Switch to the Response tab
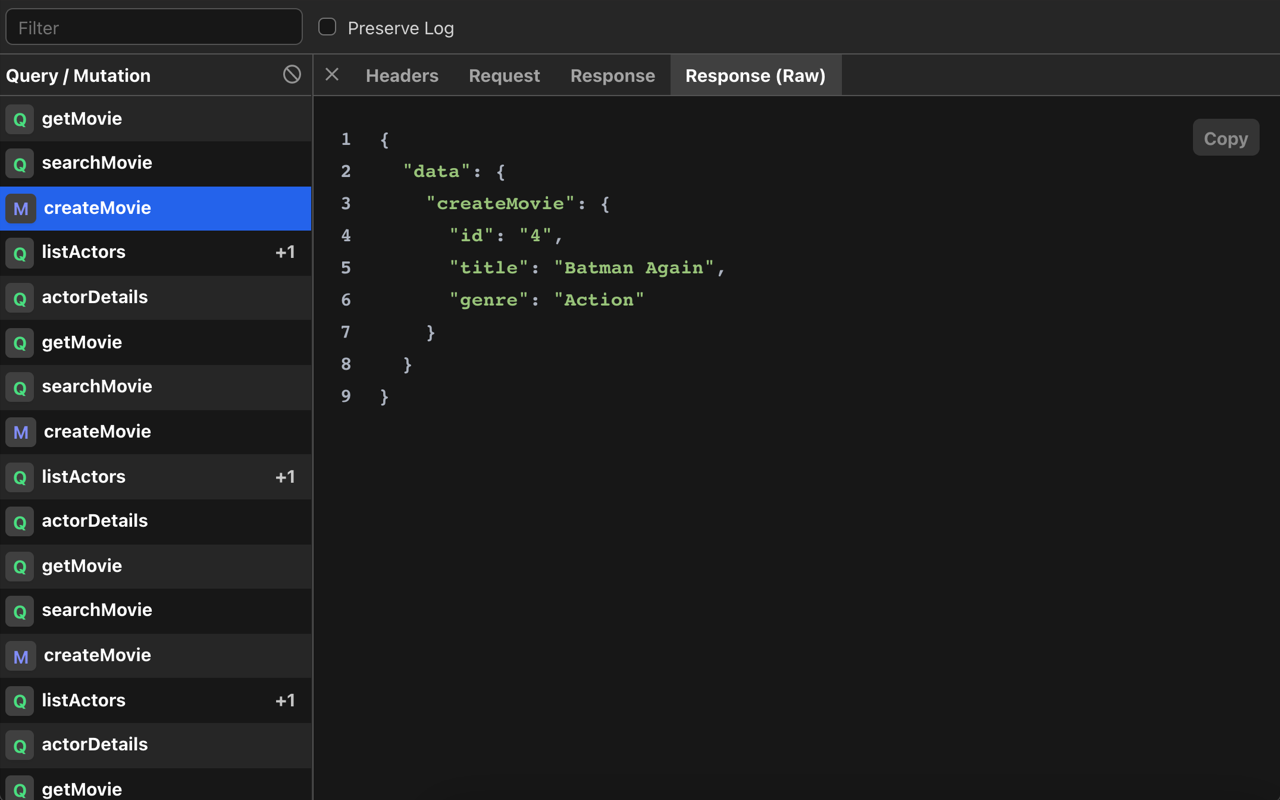The image size is (1280, 800). point(612,75)
